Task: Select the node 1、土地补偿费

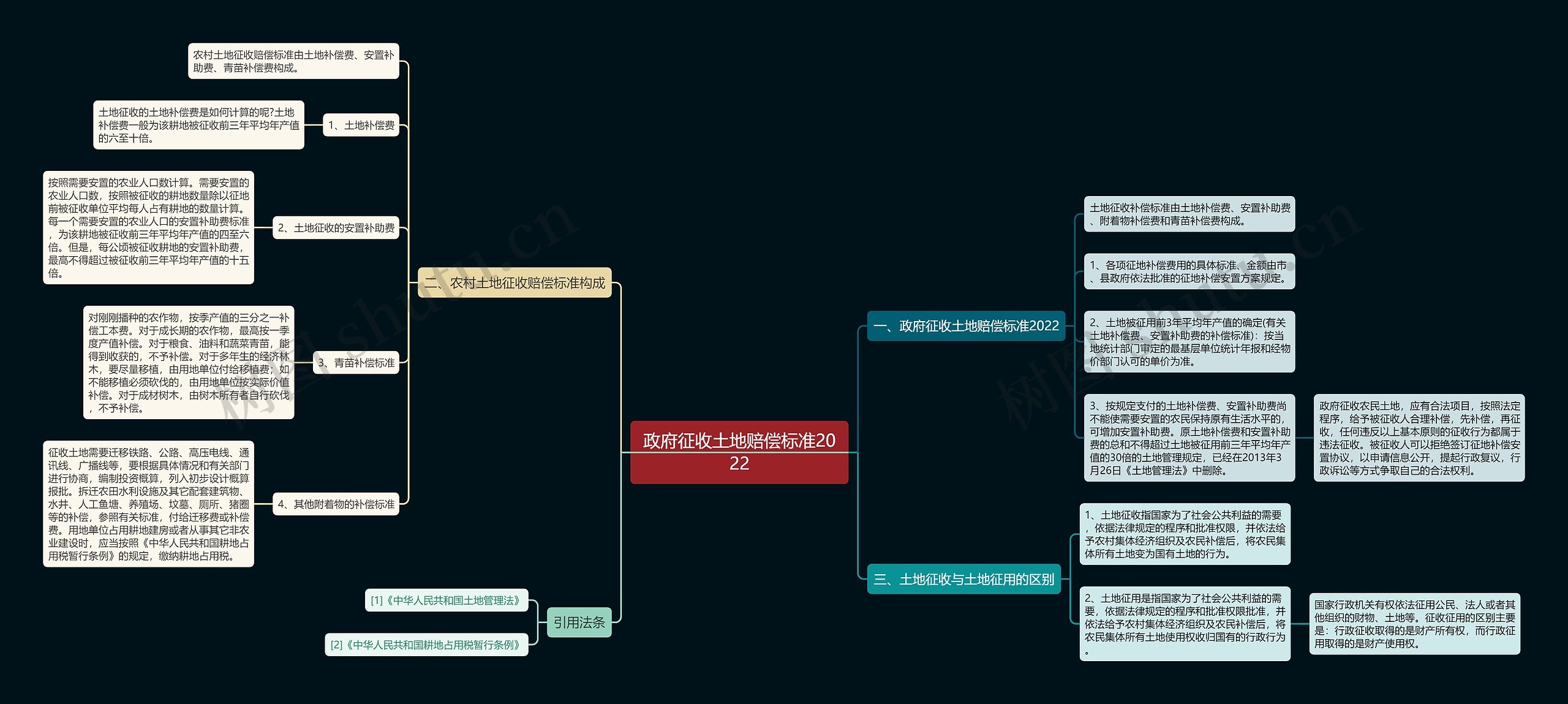Action: click(x=361, y=125)
